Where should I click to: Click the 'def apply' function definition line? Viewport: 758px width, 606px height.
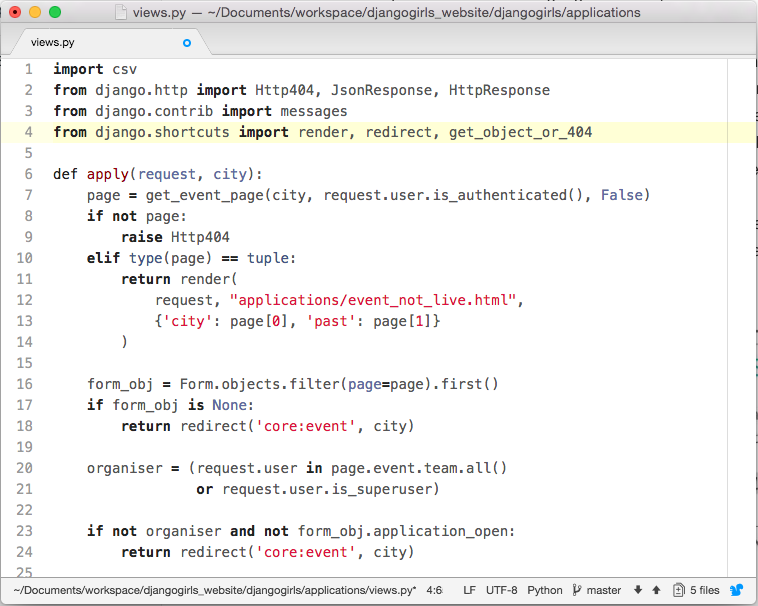pos(157,174)
